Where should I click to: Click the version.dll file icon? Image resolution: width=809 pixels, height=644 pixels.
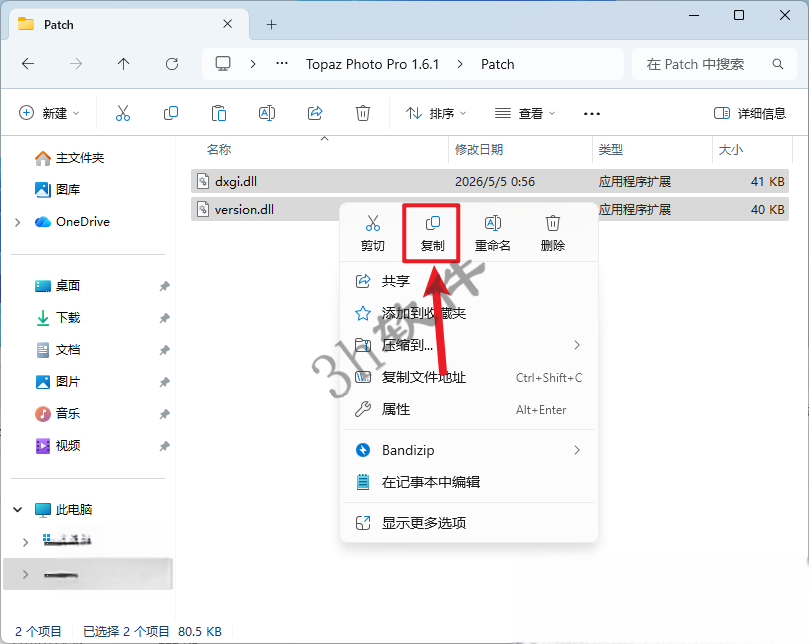click(203, 209)
